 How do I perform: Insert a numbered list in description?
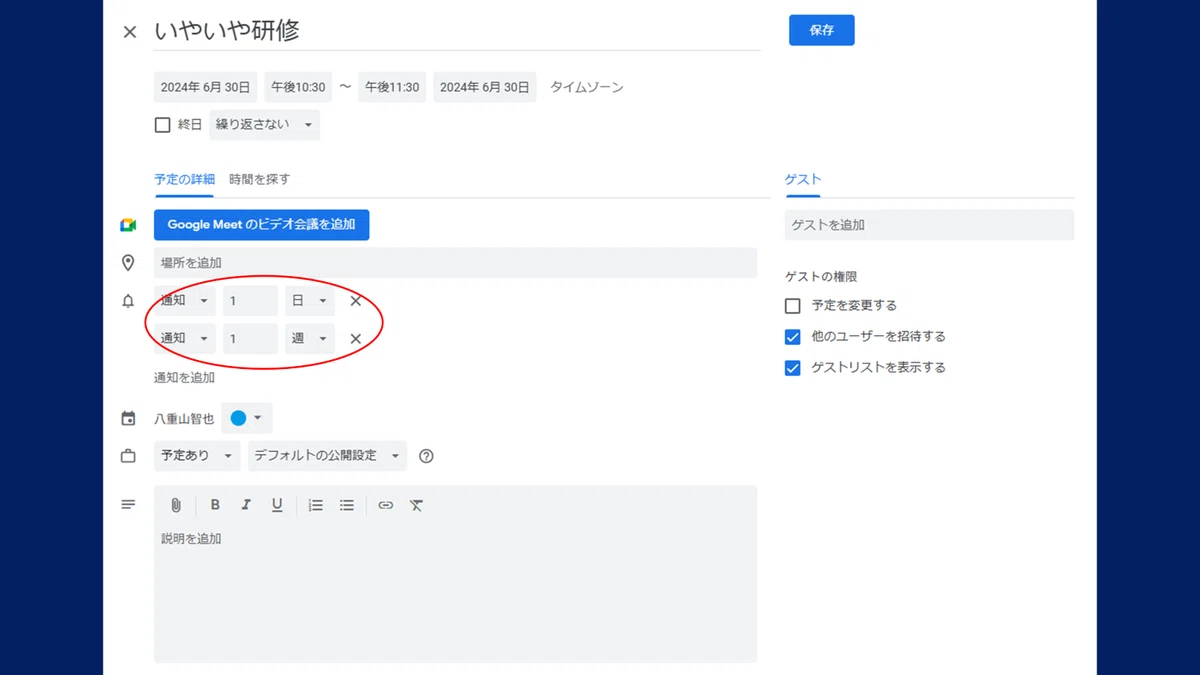pos(316,505)
